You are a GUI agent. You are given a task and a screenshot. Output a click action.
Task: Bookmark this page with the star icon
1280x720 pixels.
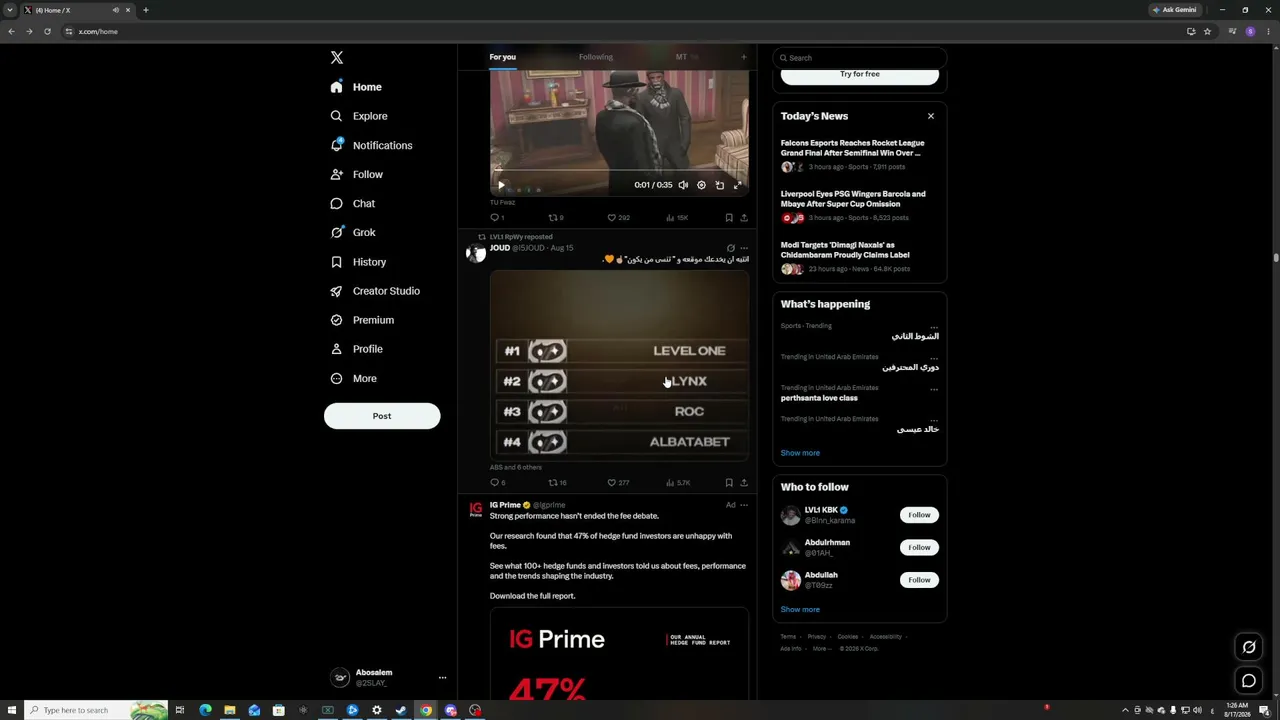click(x=1207, y=31)
